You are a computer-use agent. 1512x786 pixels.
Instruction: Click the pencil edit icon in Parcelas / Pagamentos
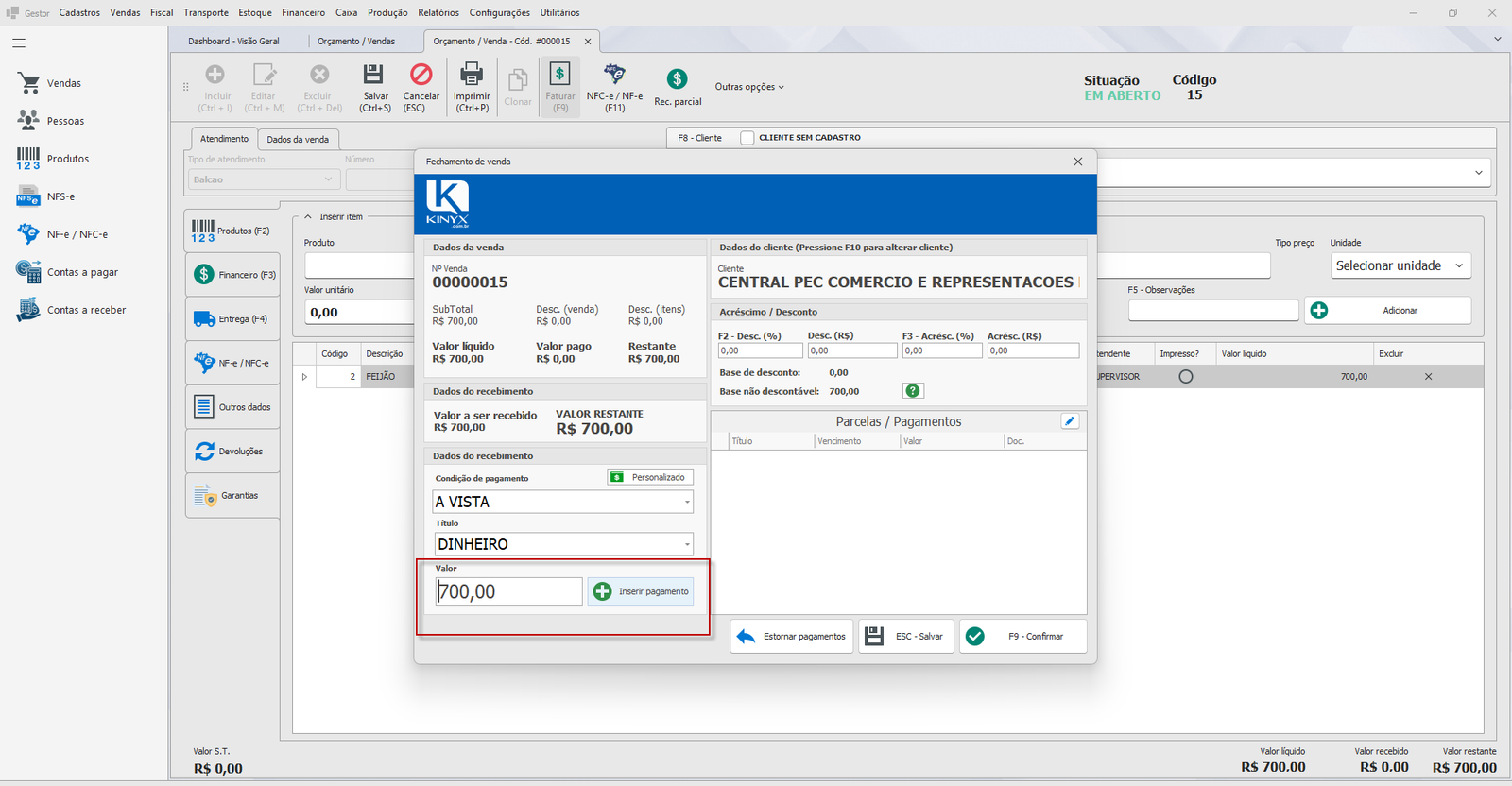pyautogui.click(x=1070, y=421)
